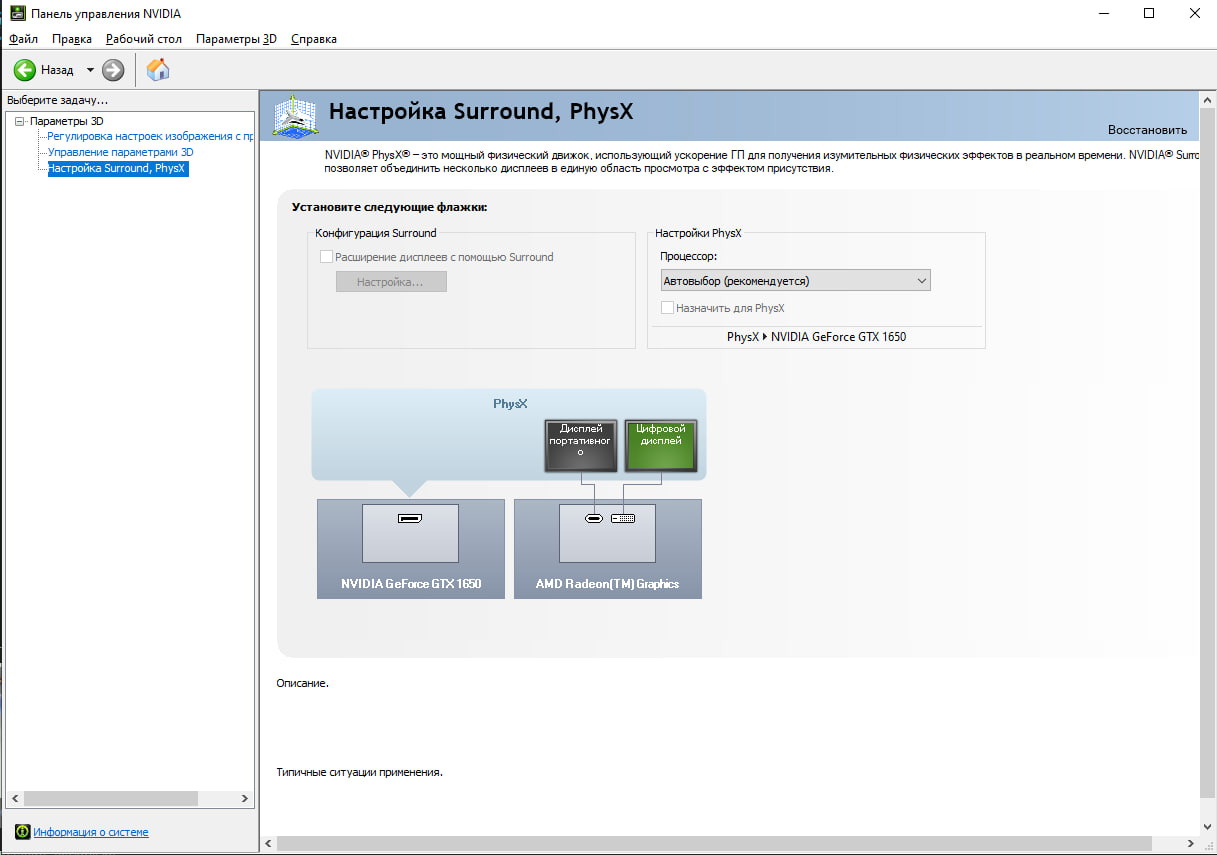This screenshot has height=855, width=1217.
Task: Collapse the Параметры 3D tree node
Action: pos(19,121)
